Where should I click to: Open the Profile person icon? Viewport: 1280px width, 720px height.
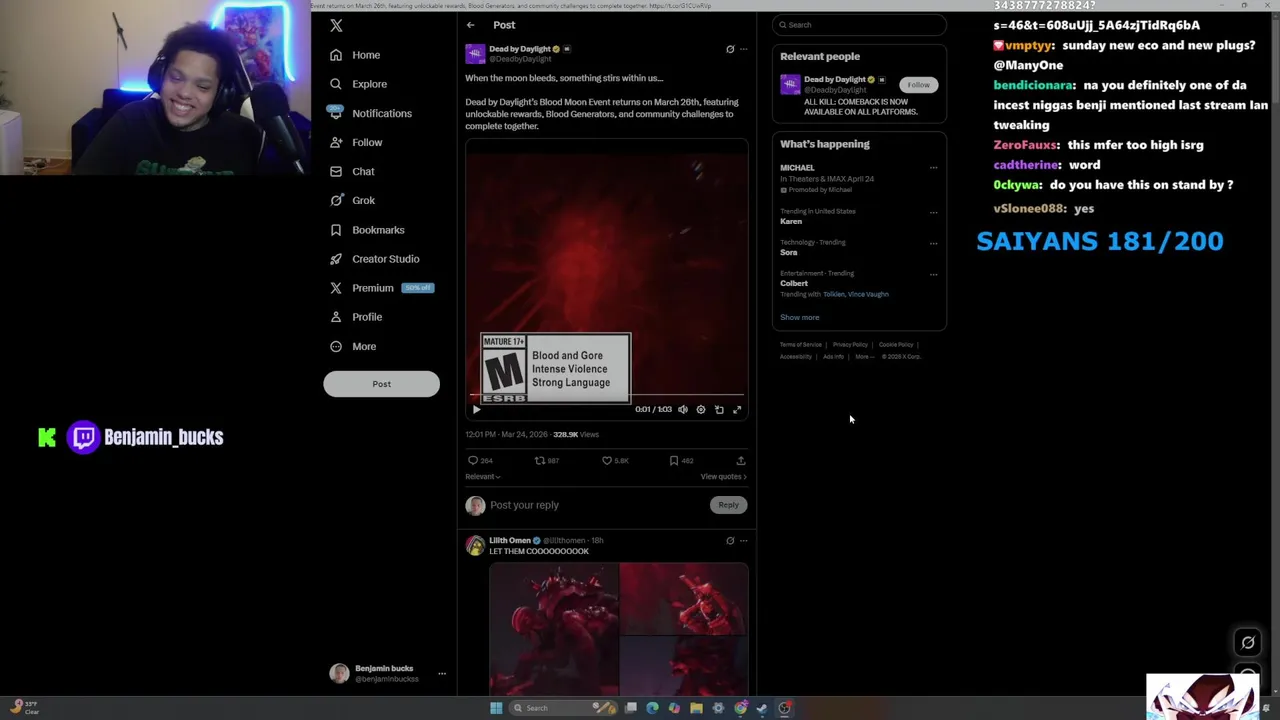tap(336, 317)
